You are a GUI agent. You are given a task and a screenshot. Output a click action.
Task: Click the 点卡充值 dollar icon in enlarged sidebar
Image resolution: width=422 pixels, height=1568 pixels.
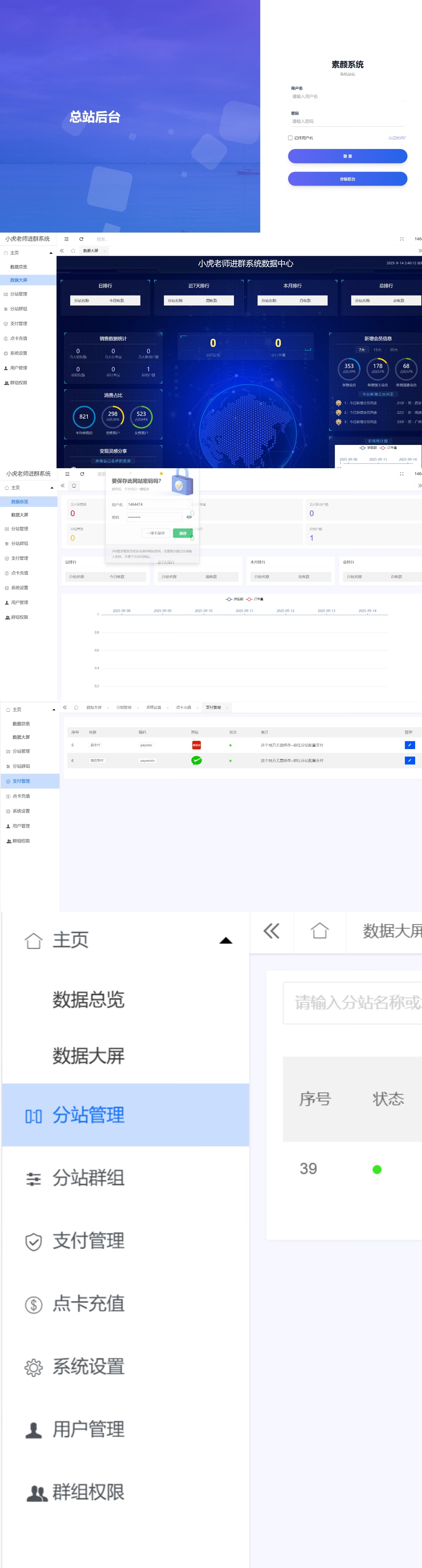pos(34,1304)
